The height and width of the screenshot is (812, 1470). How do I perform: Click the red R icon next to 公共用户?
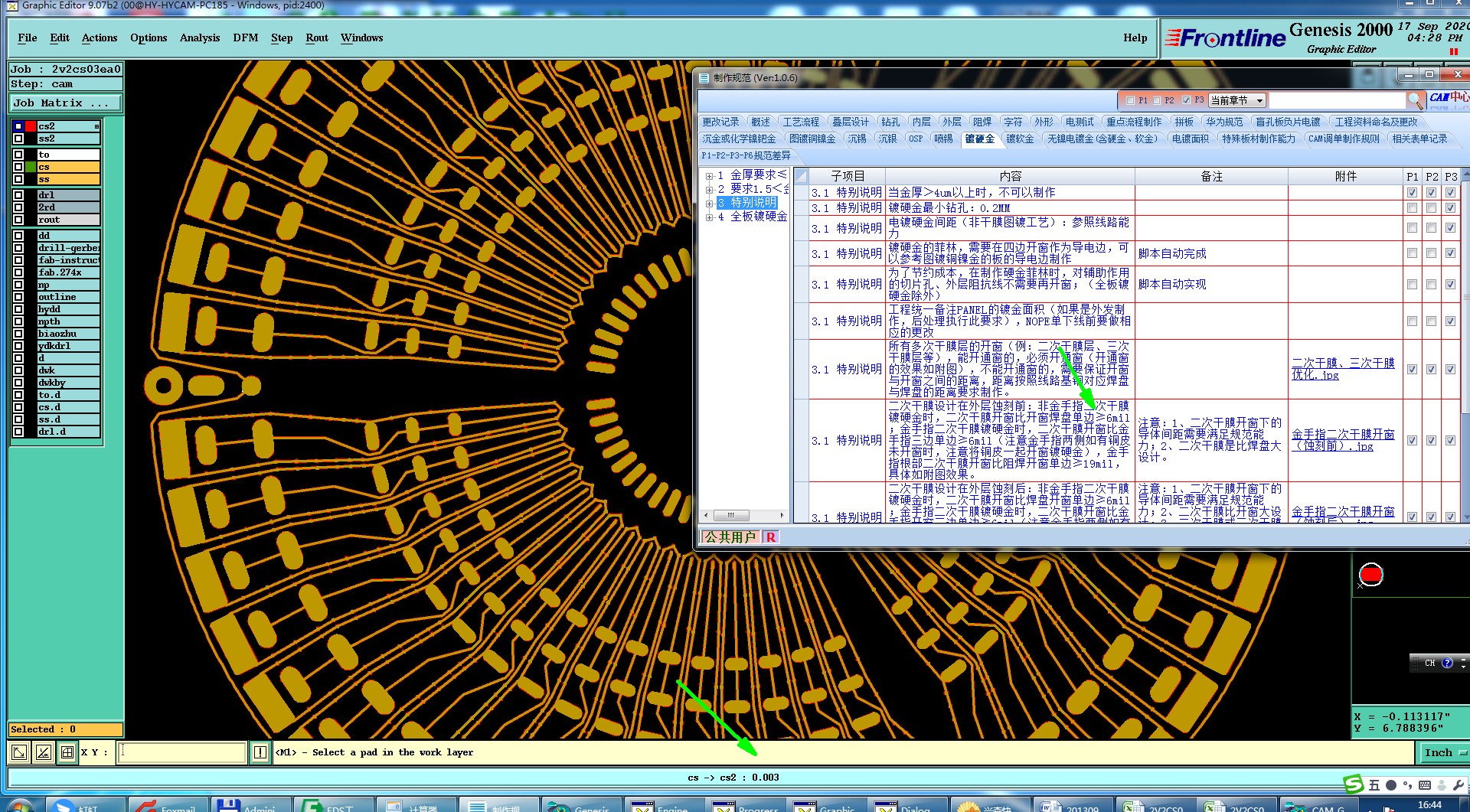click(771, 536)
